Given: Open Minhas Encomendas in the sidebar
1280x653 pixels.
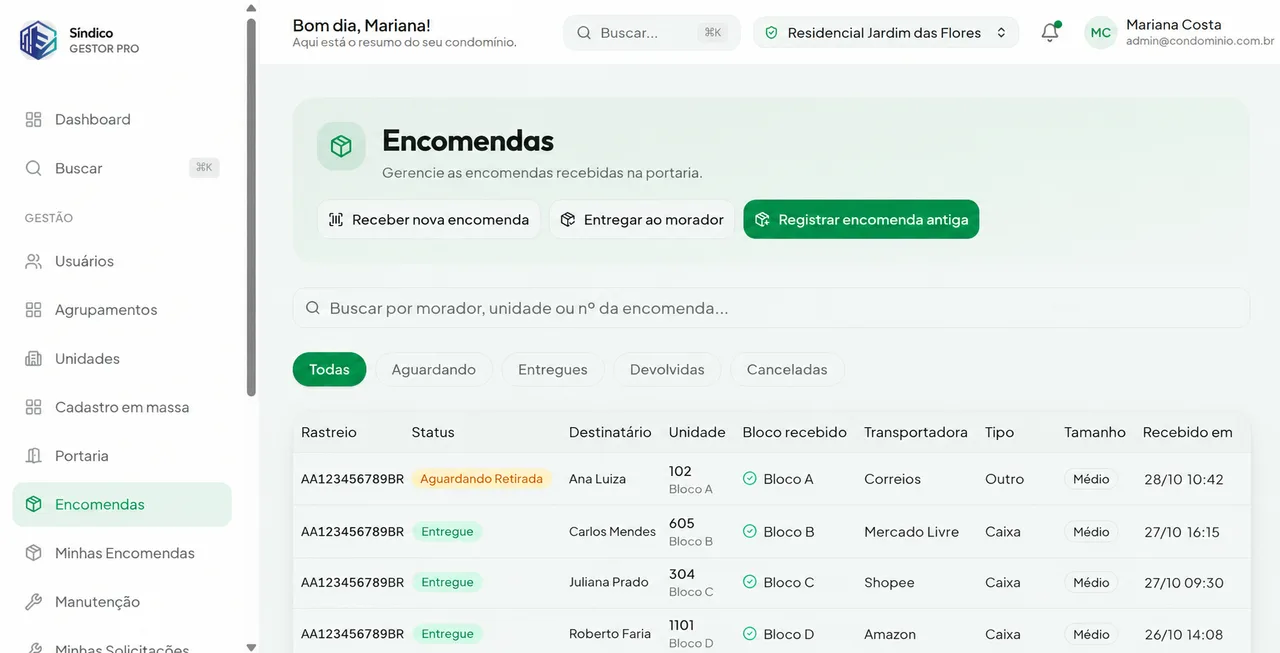Looking at the screenshot, I should point(122,553).
